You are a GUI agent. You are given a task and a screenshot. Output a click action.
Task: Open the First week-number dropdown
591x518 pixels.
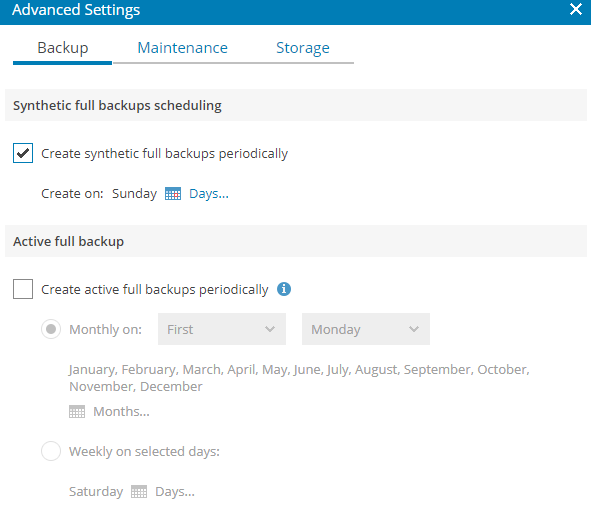[x=222, y=329]
